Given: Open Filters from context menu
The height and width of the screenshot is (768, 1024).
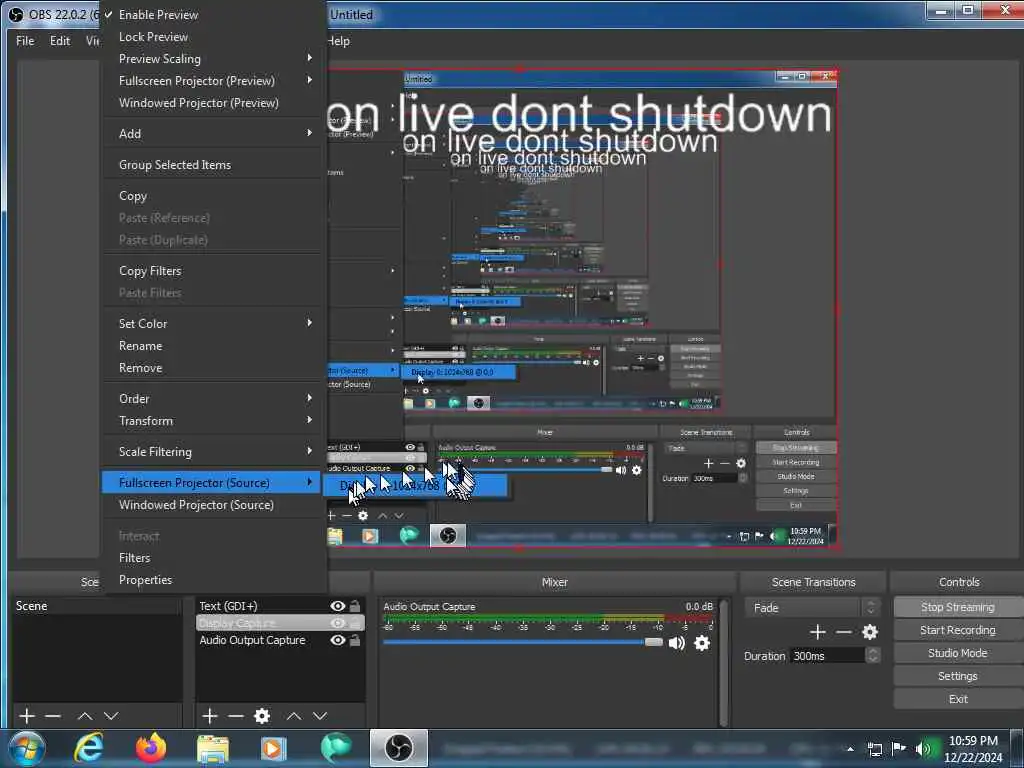Looking at the screenshot, I should click(x=214, y=558).
